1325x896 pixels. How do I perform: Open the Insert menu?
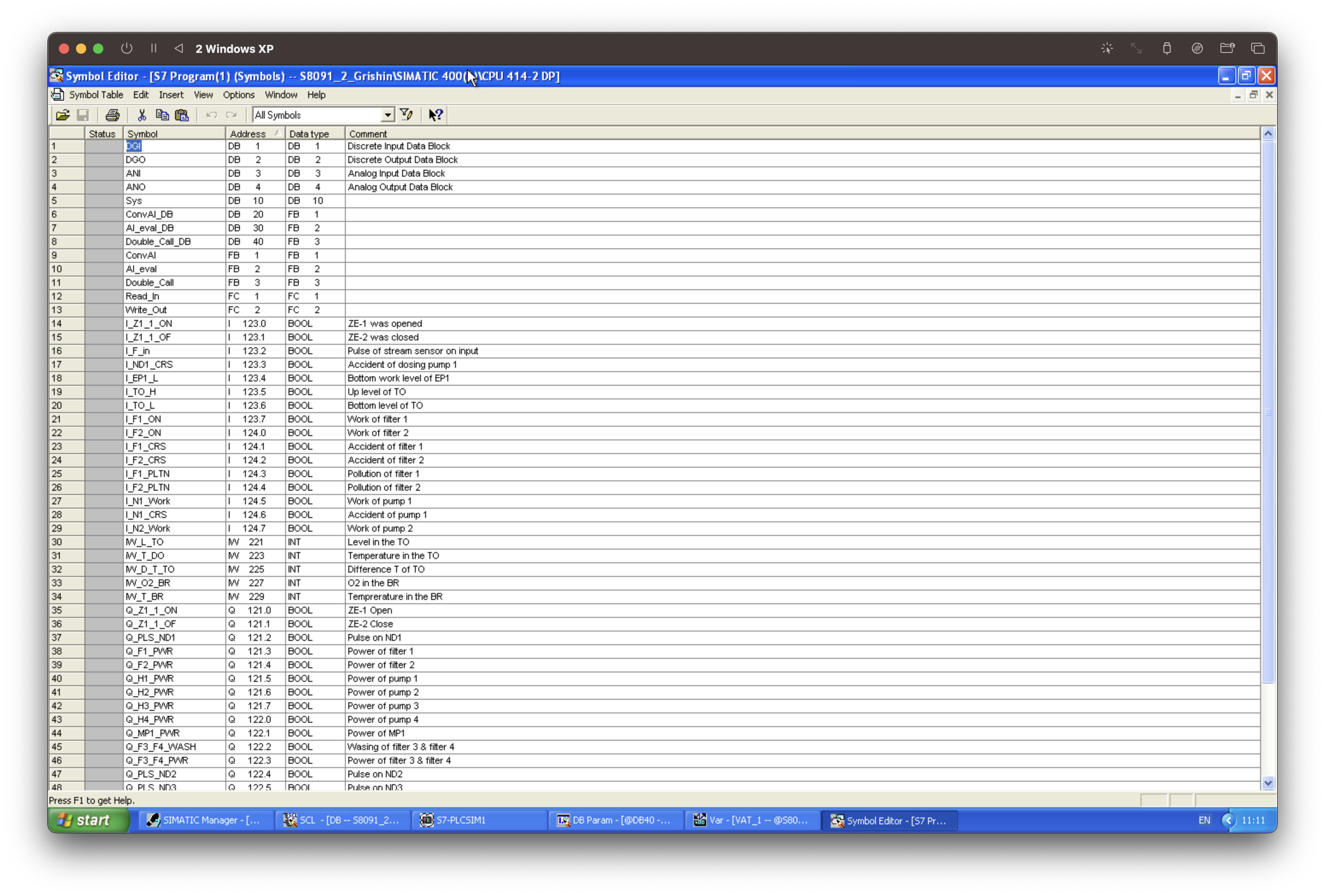(x=171, y=95)
